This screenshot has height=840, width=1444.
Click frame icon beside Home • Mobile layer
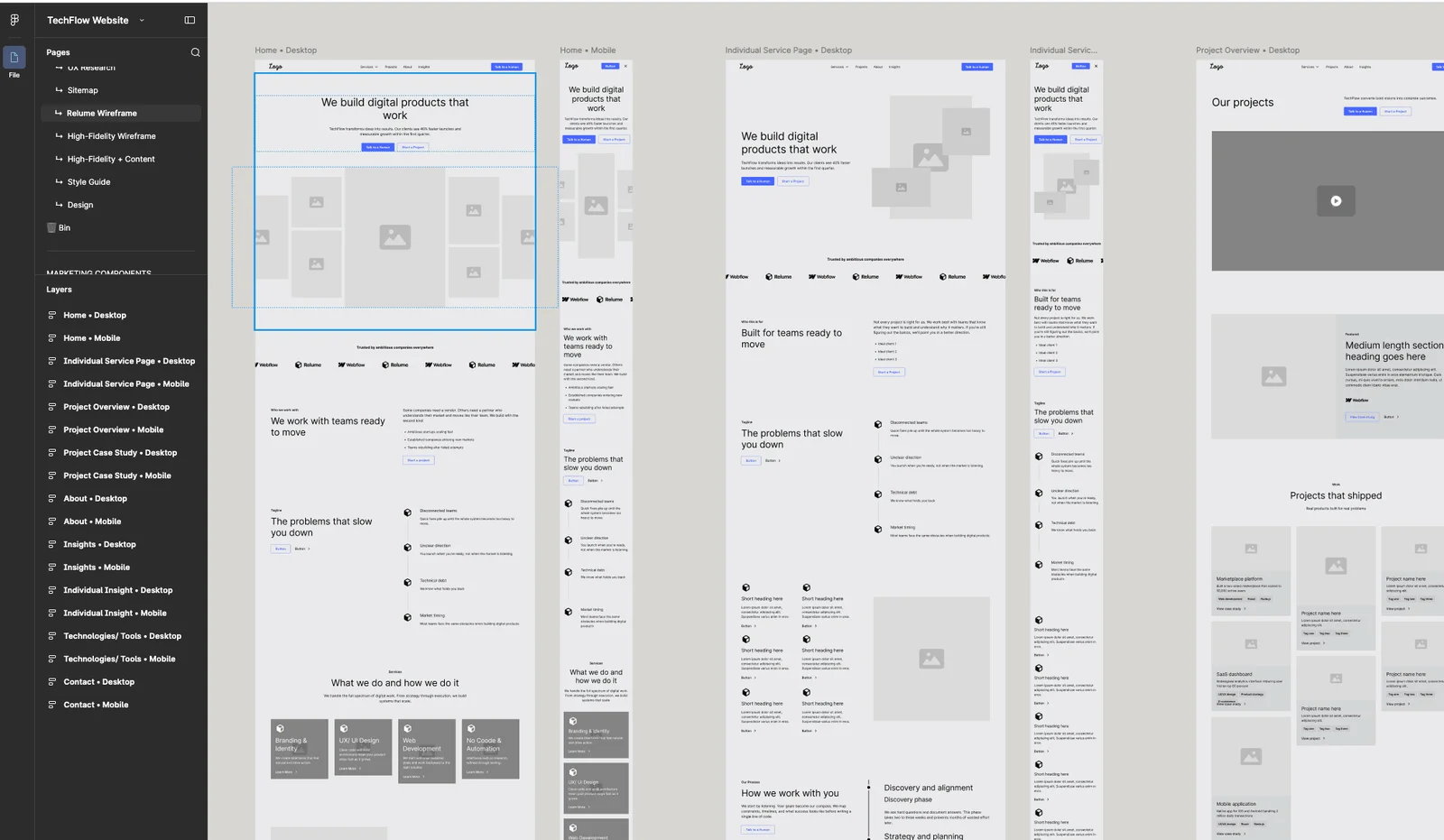tap(52, 338)
